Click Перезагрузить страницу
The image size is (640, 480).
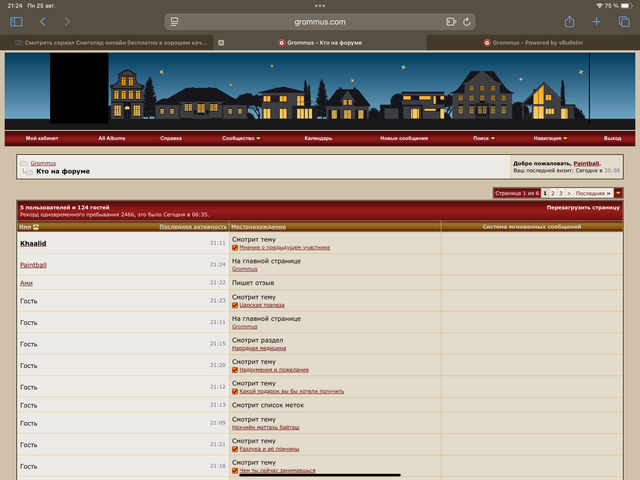(x=583, y=207)
